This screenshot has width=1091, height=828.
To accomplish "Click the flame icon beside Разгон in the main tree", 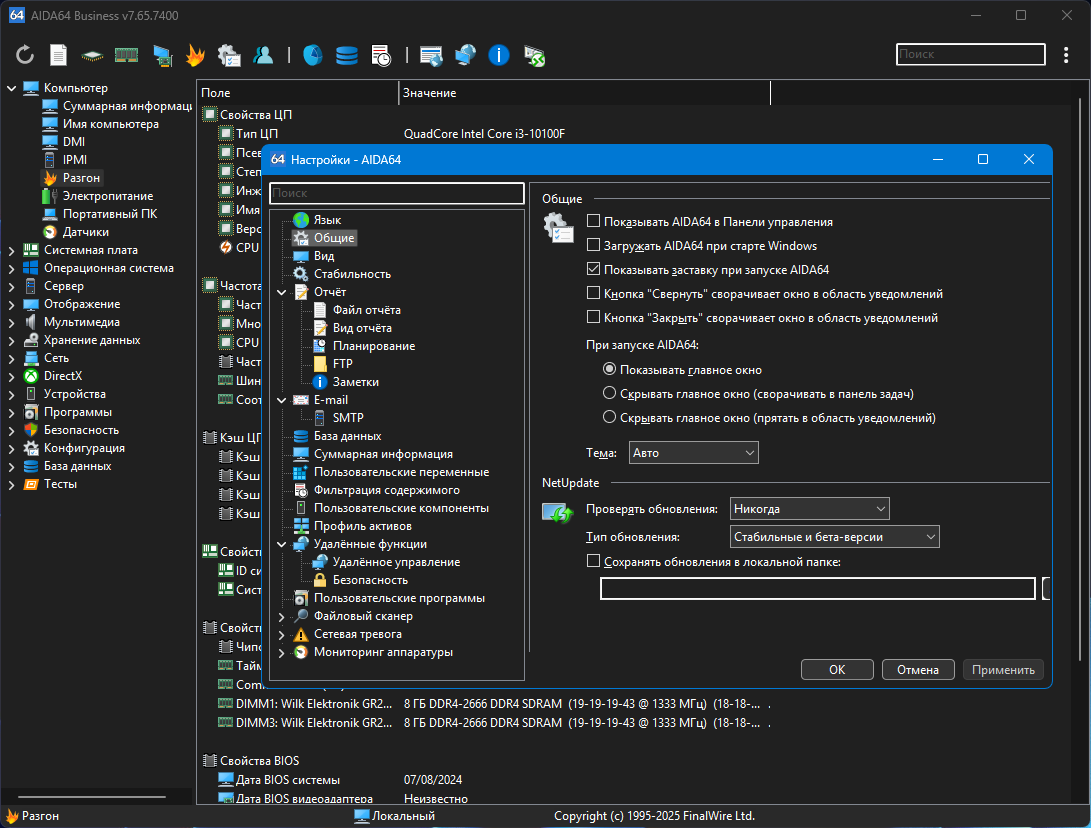I will point(50,178).
